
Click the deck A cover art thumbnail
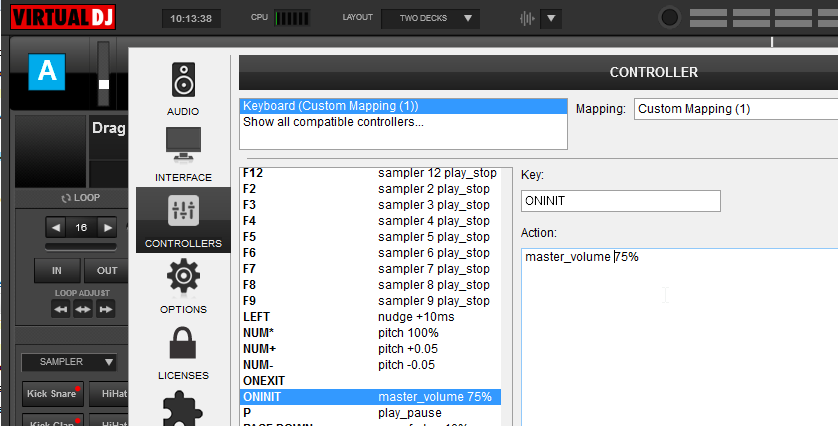(51, 151)
